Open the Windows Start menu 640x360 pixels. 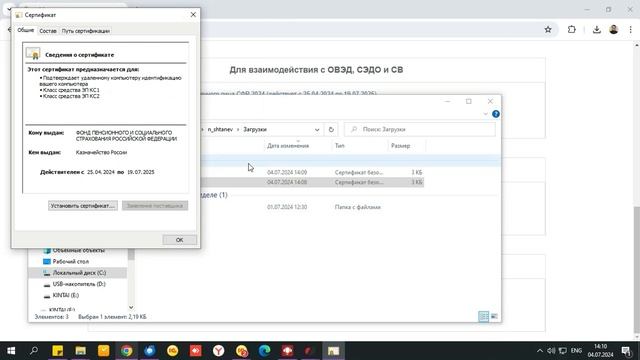coord(11,351)
